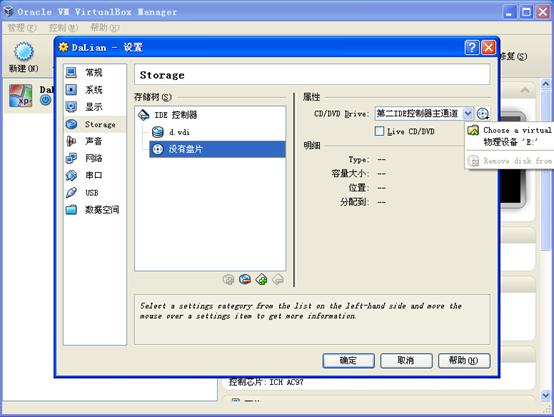Click the CD disc setup icon button
This screenshot has height=417, width=554.
click(x=483, y=114)
